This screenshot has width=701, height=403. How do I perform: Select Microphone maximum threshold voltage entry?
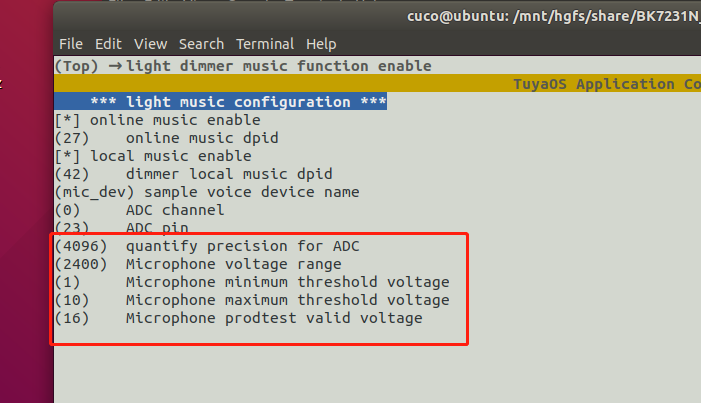pyautogui.click(x=252, y=300)
